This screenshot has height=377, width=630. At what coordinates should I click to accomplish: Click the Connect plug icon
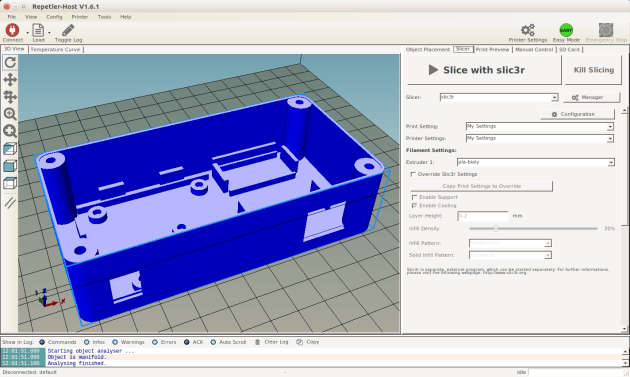(x=12, y=30)
